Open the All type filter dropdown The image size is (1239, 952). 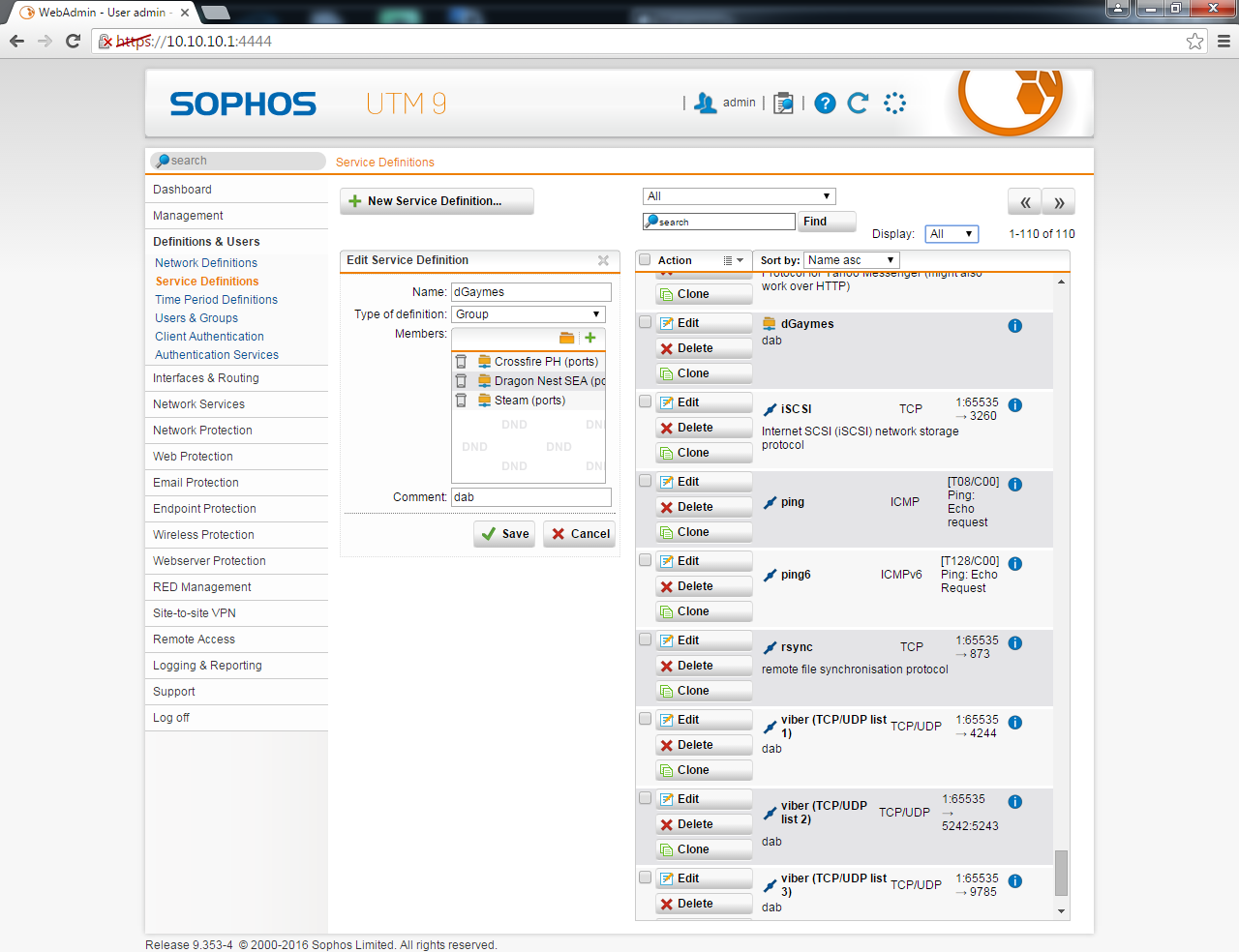740,196
